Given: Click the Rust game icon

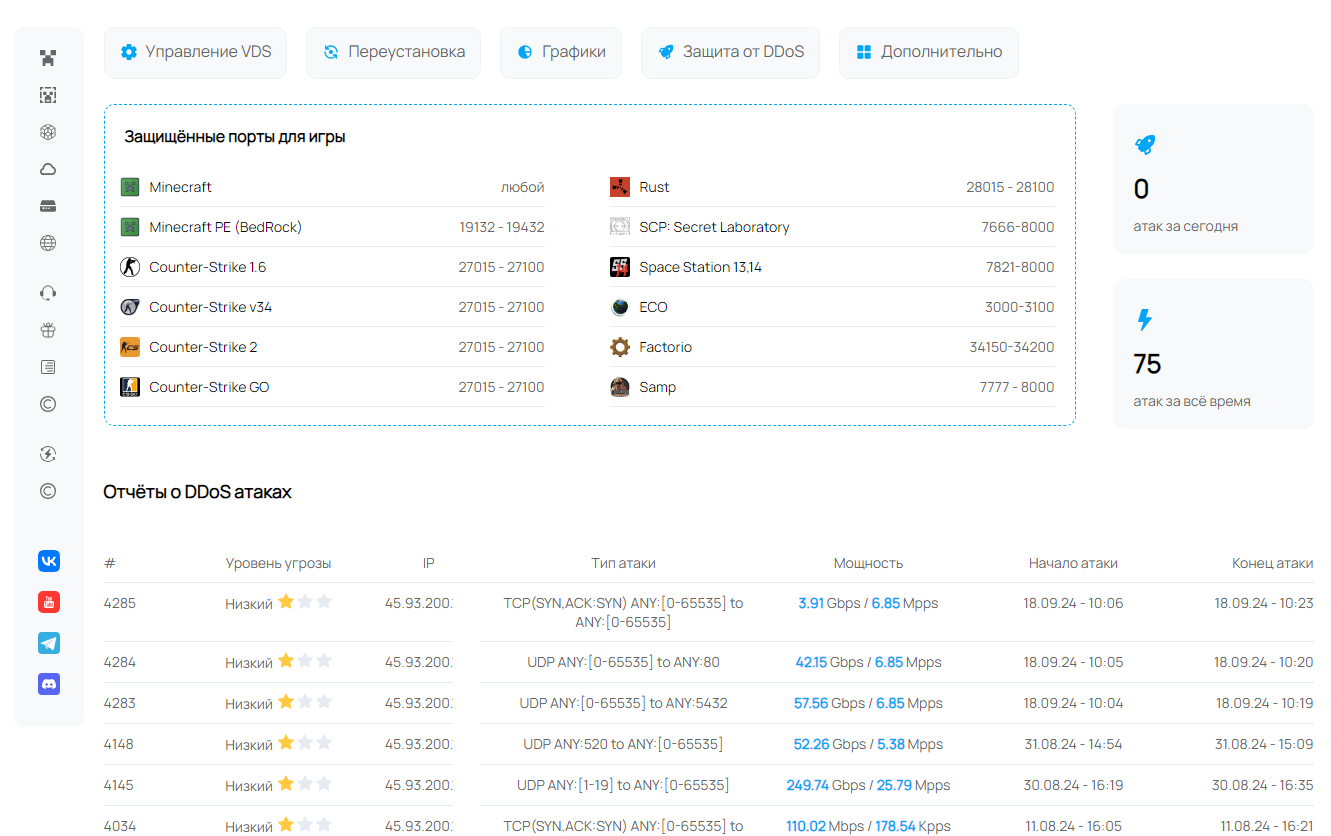Looking at the screenshot, I should pos(620,187).
